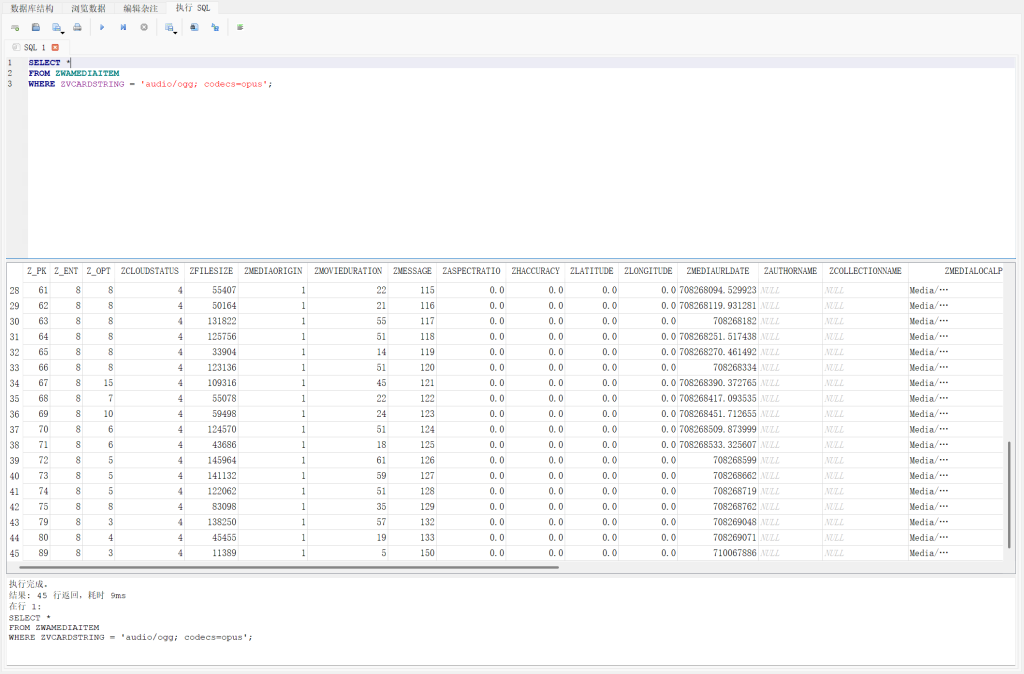1024x674 pixels.
Task: Stop execution using the stop icon
Action: [144, 27]
